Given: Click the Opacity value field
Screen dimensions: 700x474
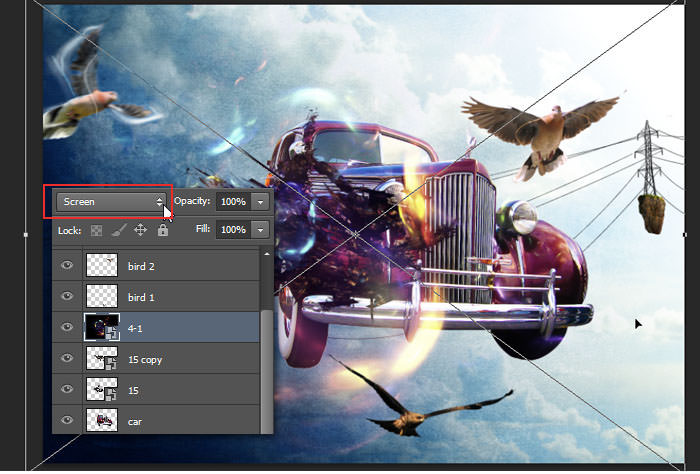Looking at the screenshot, I should 233,202.
